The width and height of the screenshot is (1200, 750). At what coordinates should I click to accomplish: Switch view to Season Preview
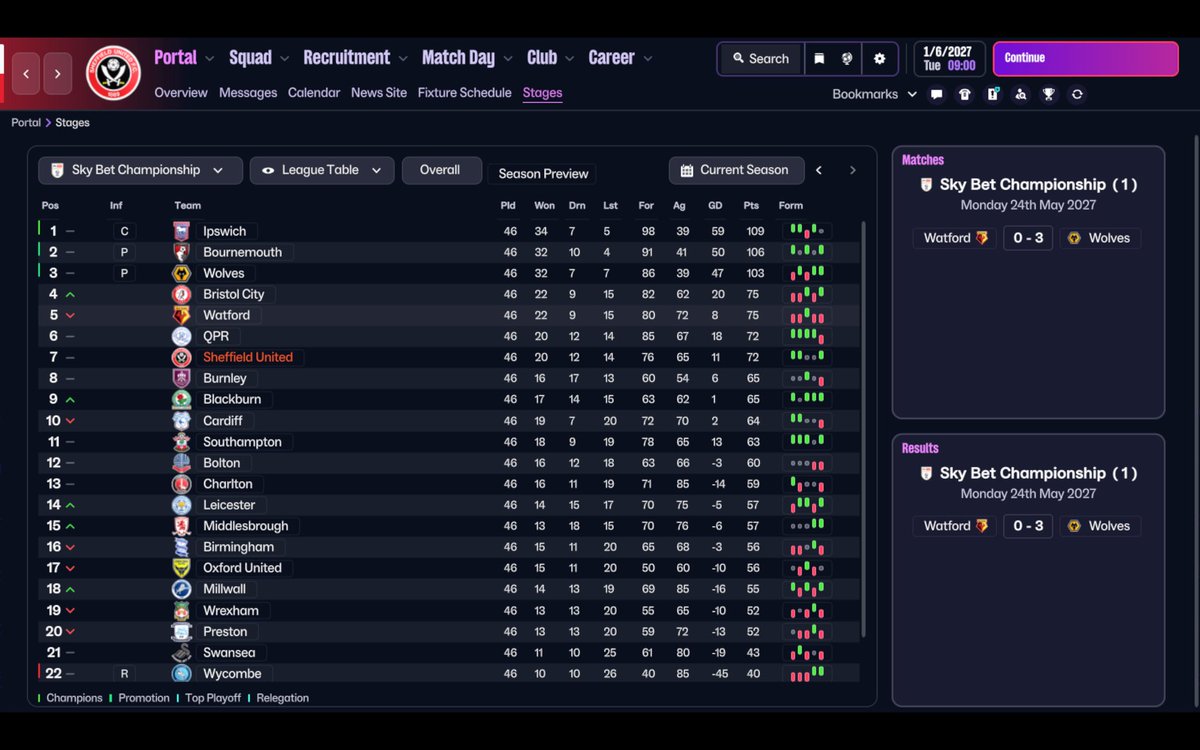tap(542, 173)
